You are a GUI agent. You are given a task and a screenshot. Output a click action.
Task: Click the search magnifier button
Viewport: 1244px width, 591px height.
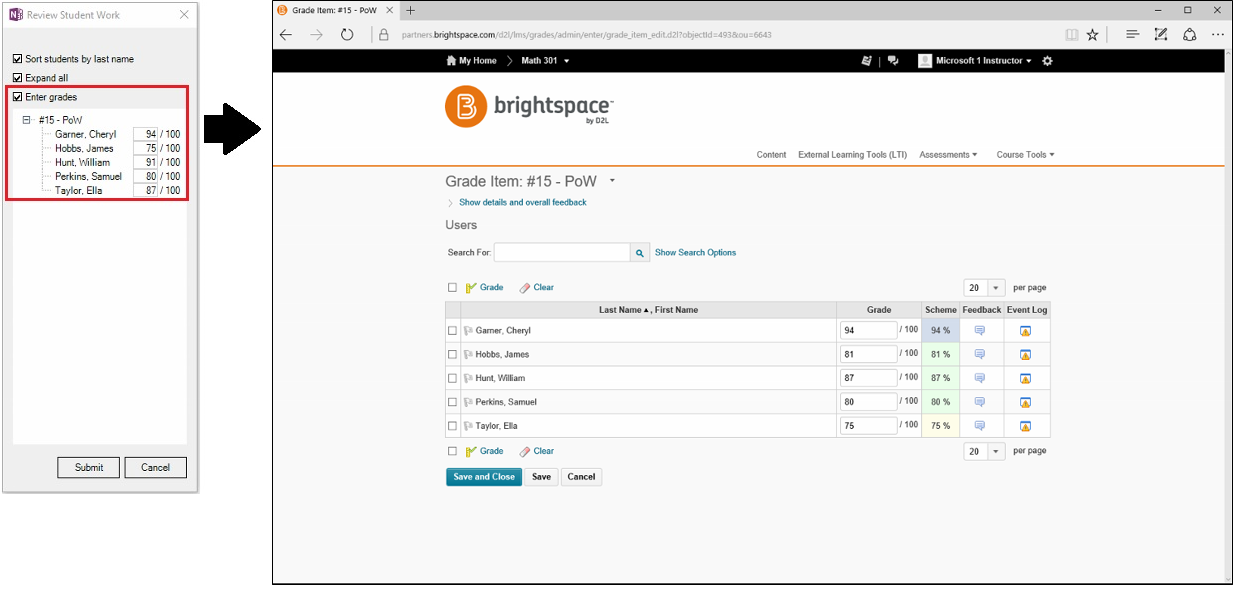[x=640, y=253]
